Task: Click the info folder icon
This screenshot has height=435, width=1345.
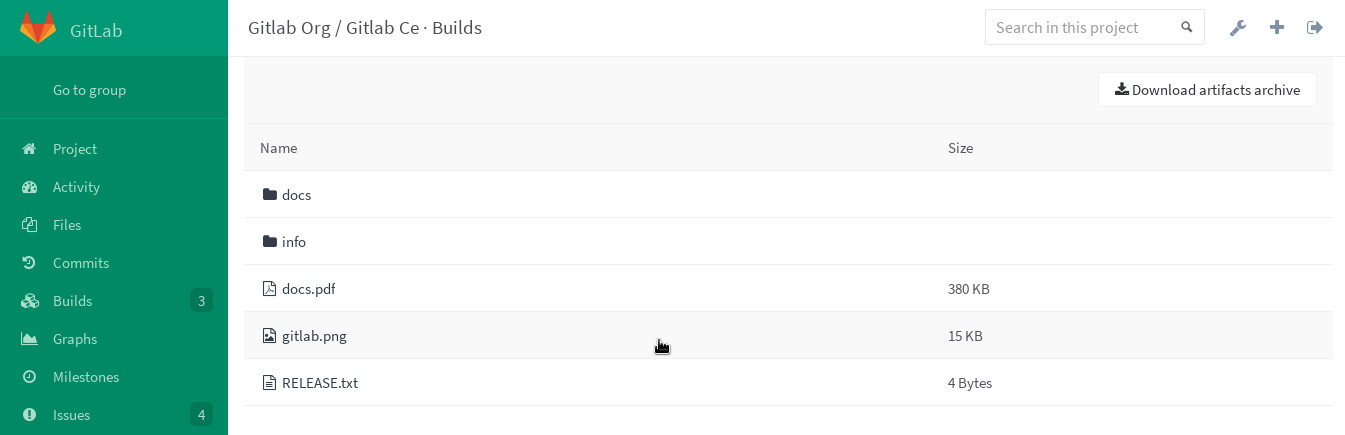Action: pyautogui.click(x=269, y=242)
